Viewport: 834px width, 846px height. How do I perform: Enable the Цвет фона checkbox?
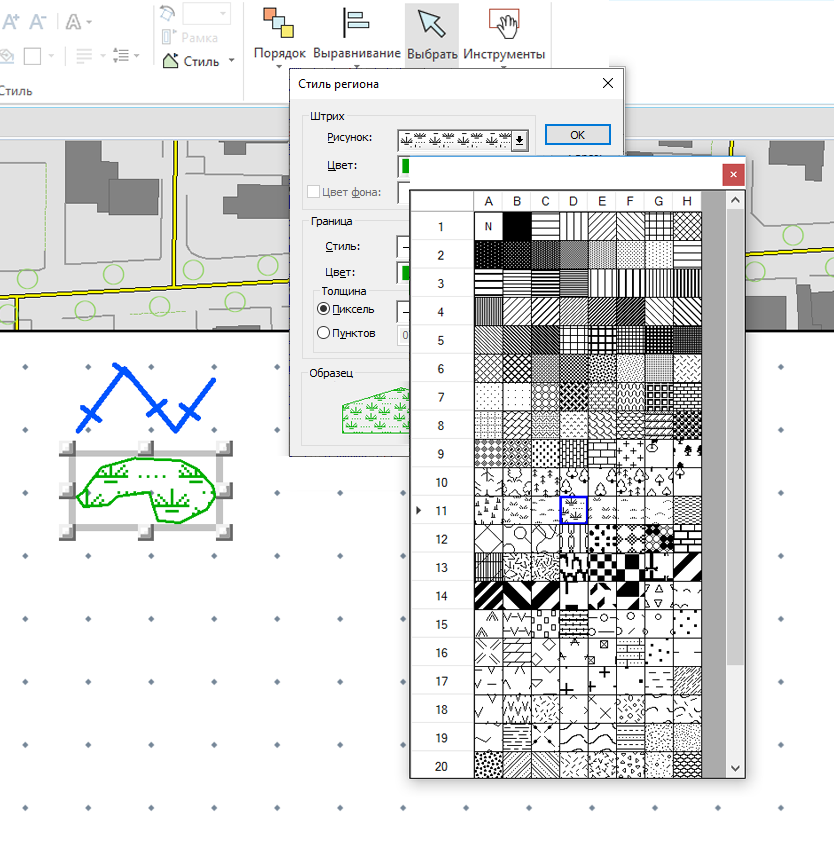coord(314,191)
